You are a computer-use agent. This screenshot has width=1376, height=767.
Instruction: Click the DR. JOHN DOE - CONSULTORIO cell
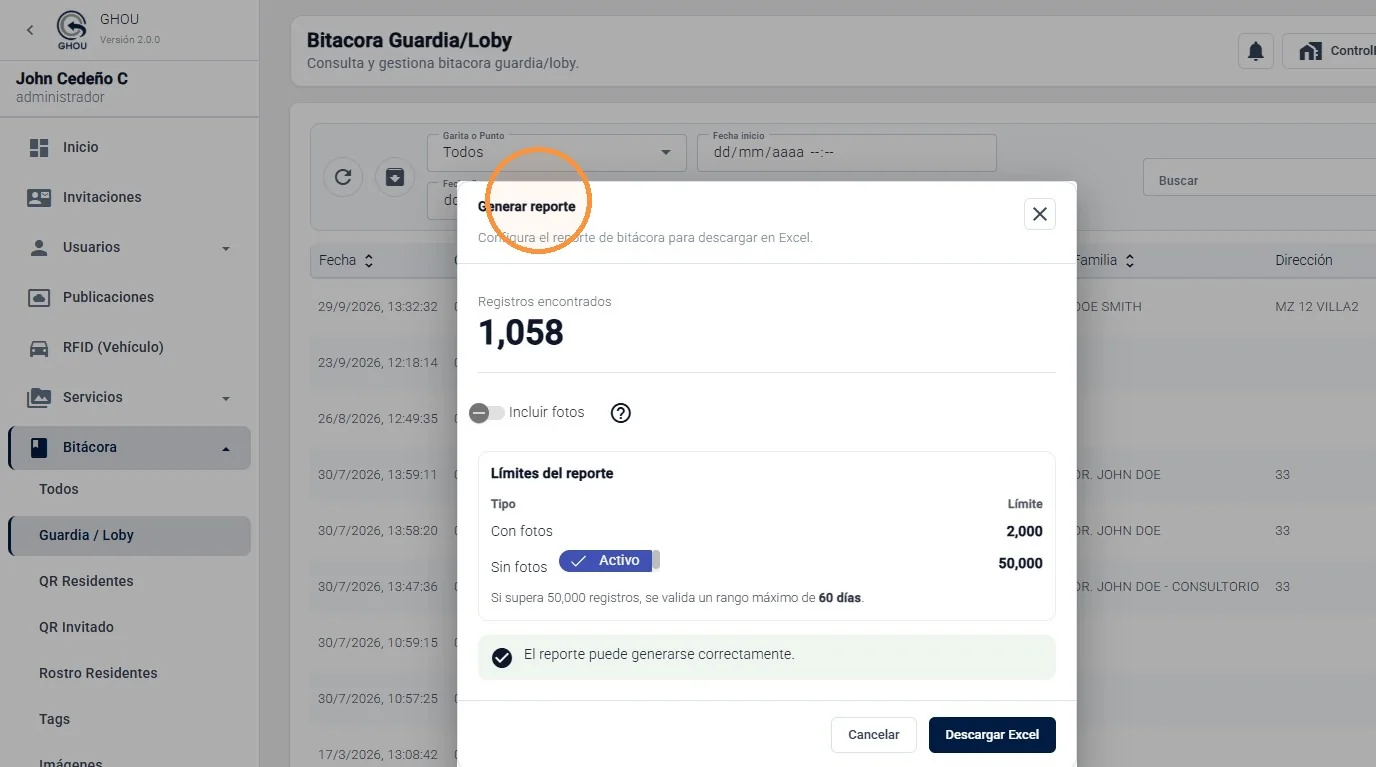1167,587
